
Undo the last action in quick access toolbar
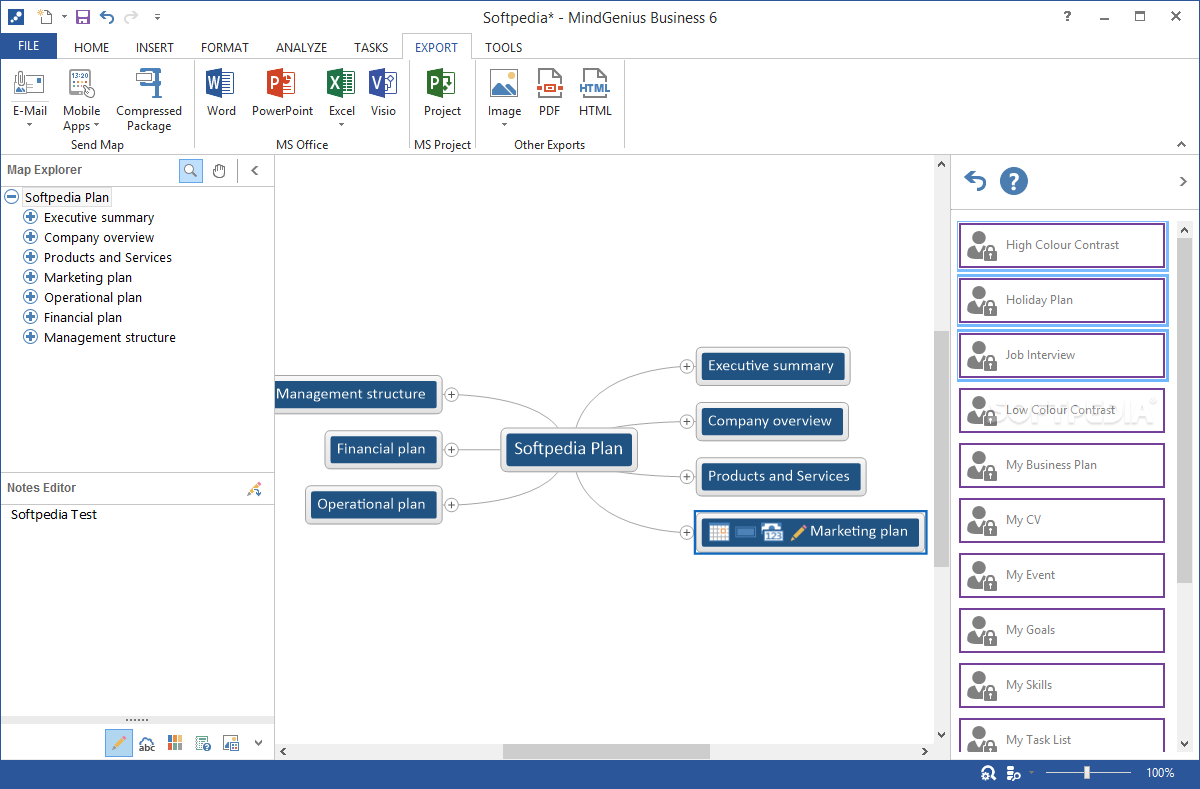point(107,17)
